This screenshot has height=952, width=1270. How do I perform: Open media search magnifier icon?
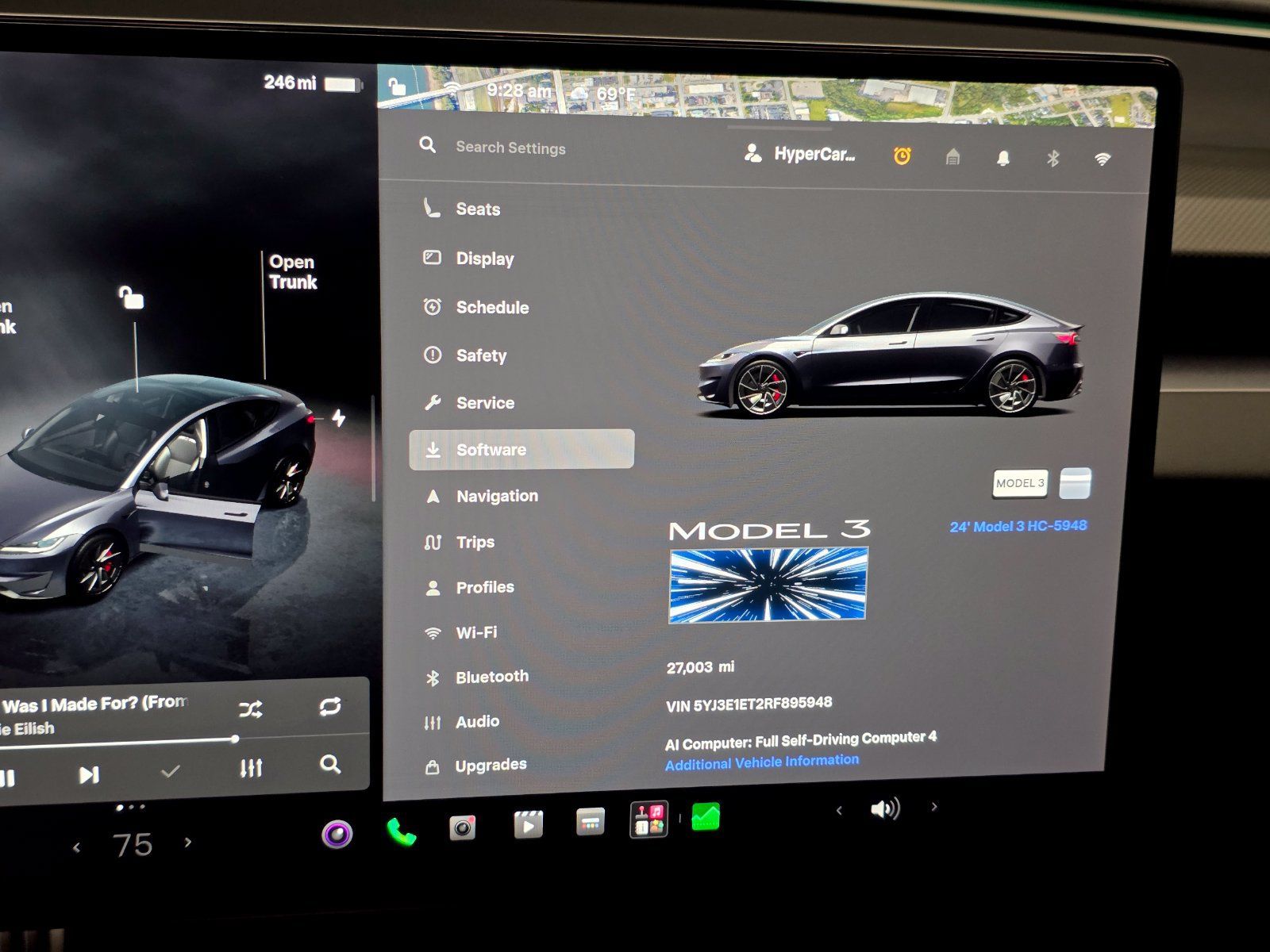pos(330,764)
